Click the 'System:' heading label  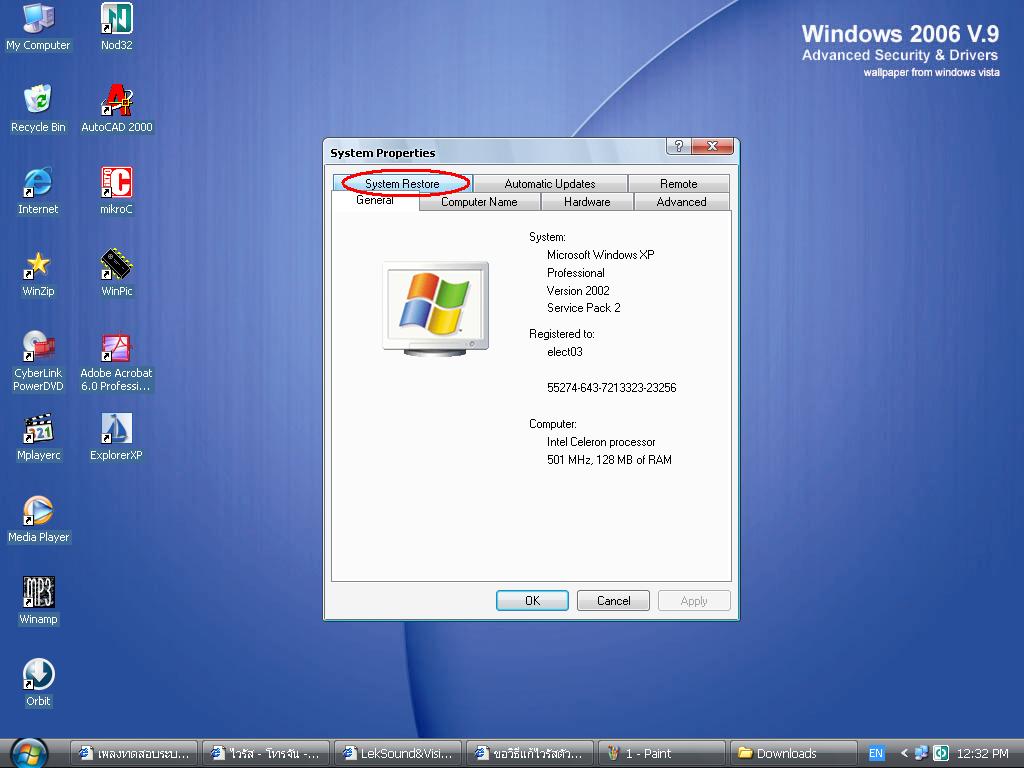pos(547,237)
